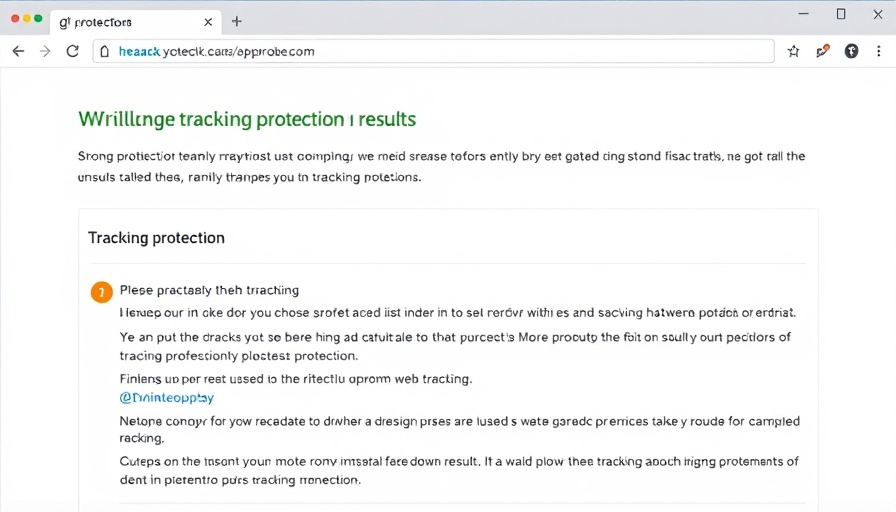
Task: Go back to the previous page
Action: [18, 51]
